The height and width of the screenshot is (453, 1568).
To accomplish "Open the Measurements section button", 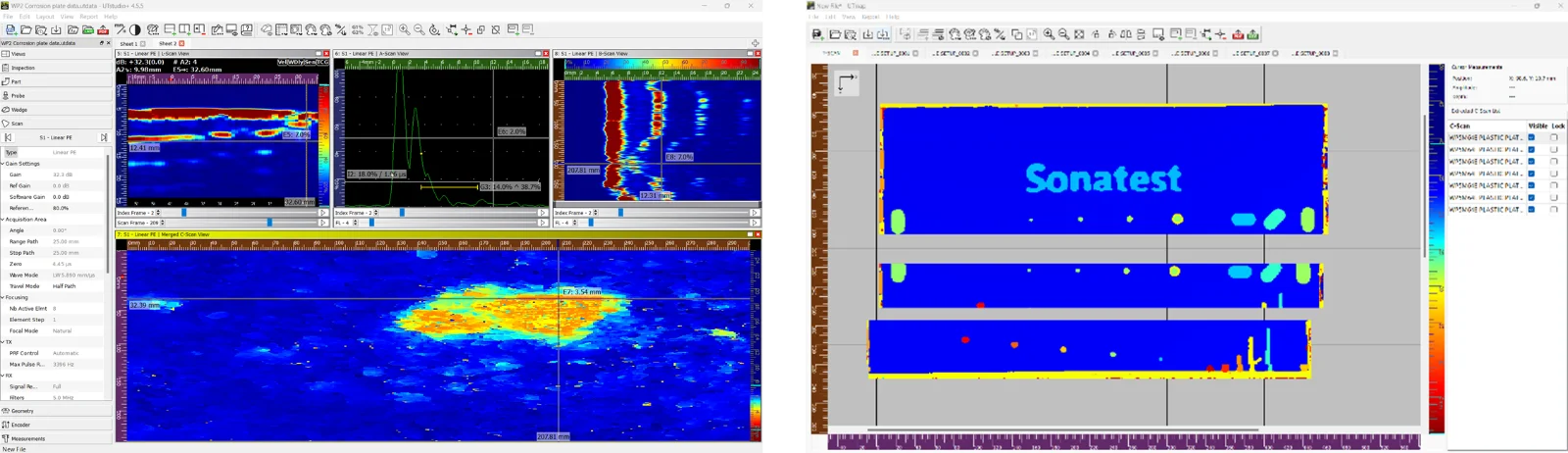I will coord(55,438).
